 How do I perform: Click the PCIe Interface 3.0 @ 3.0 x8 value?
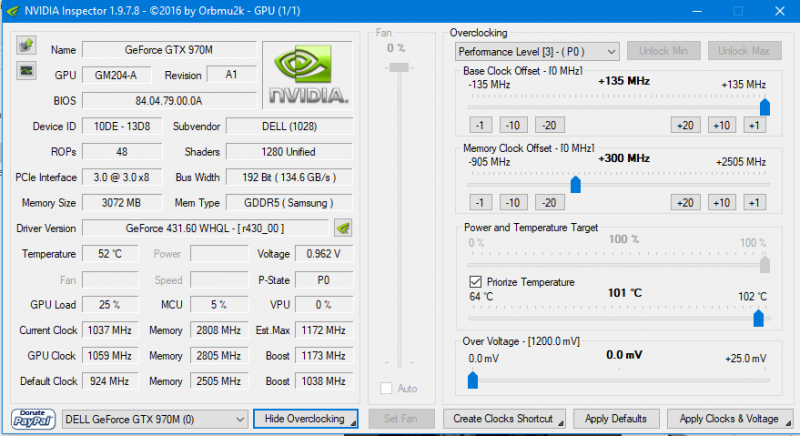(x=122, y=177)
